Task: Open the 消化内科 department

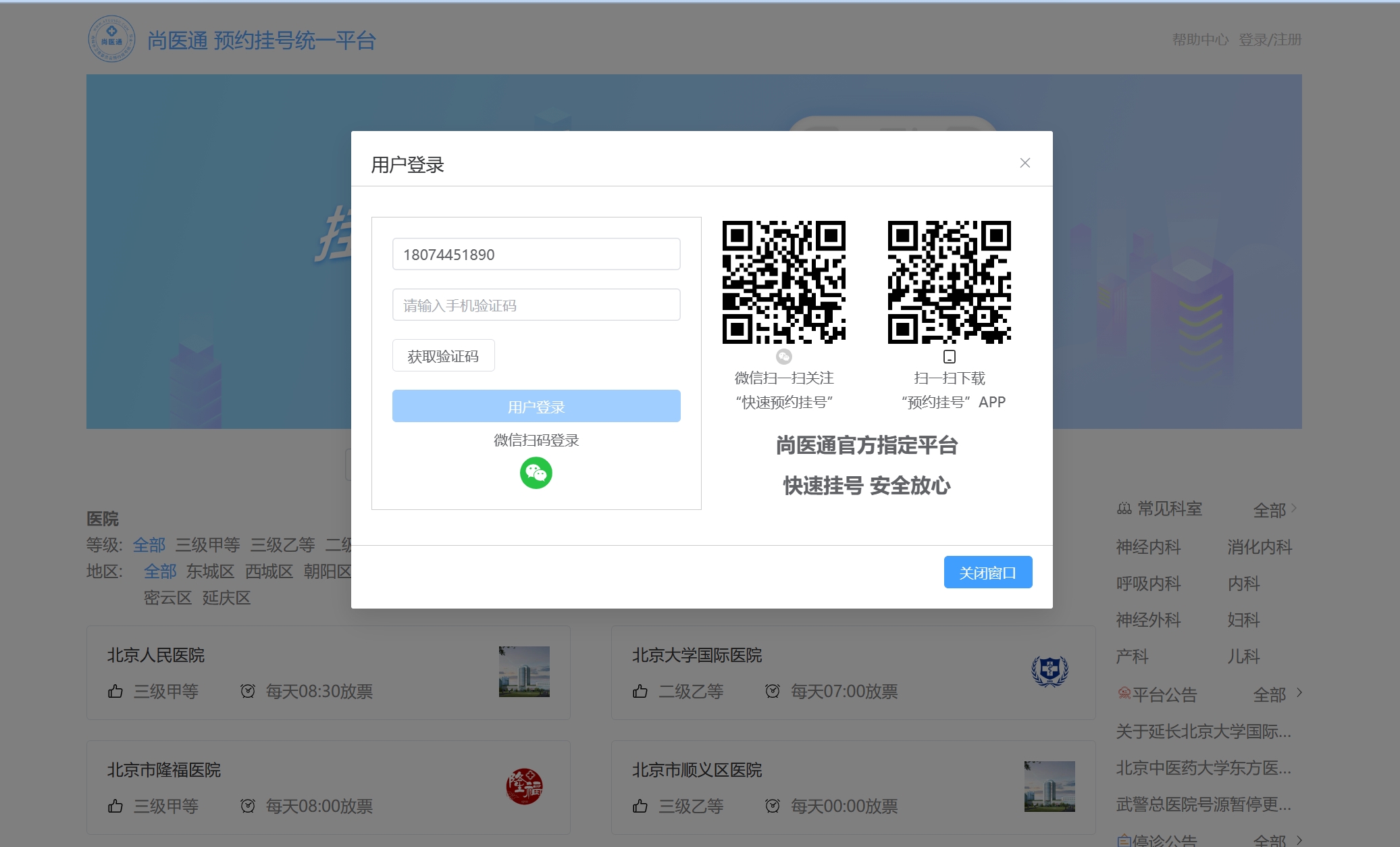Action: (1260, 547)
